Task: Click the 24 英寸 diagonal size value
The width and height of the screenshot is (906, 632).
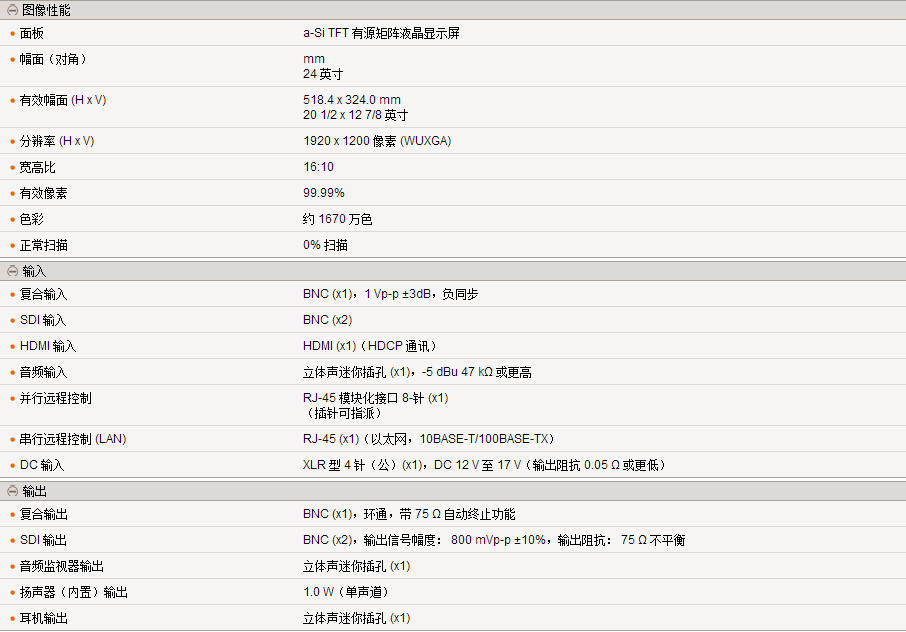Action: 323,74
